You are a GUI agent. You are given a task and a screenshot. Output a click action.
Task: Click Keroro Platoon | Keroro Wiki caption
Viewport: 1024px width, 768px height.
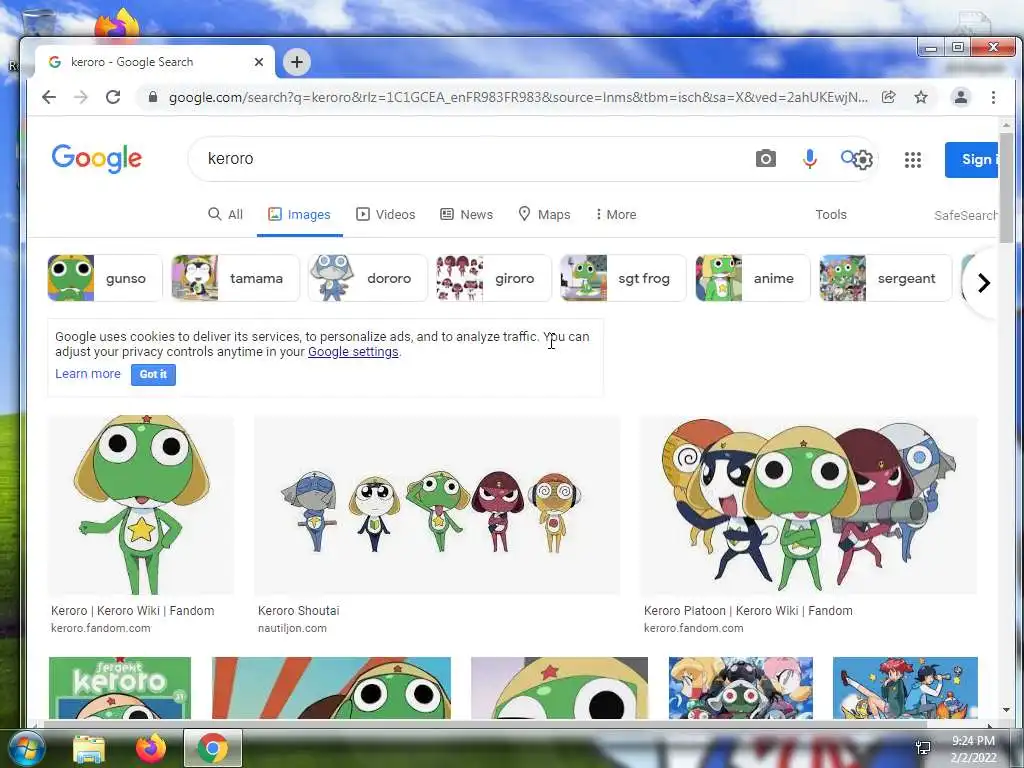pos(748,611)
